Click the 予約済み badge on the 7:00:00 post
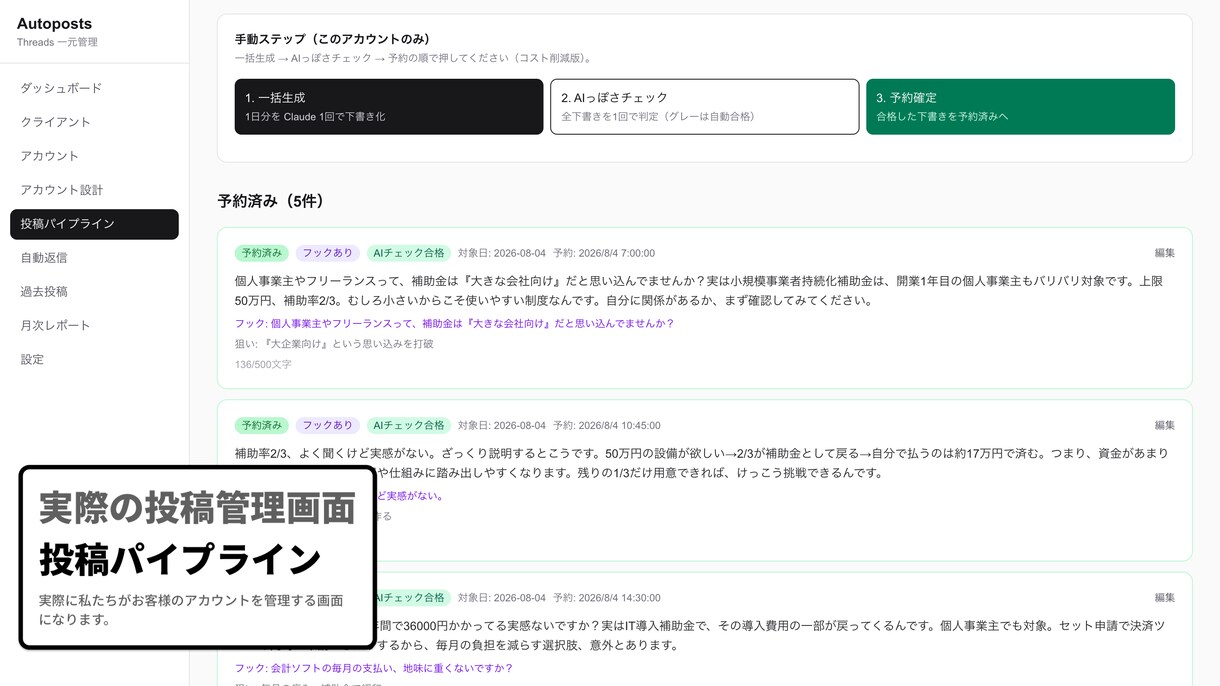 click(x=262, y=253)
